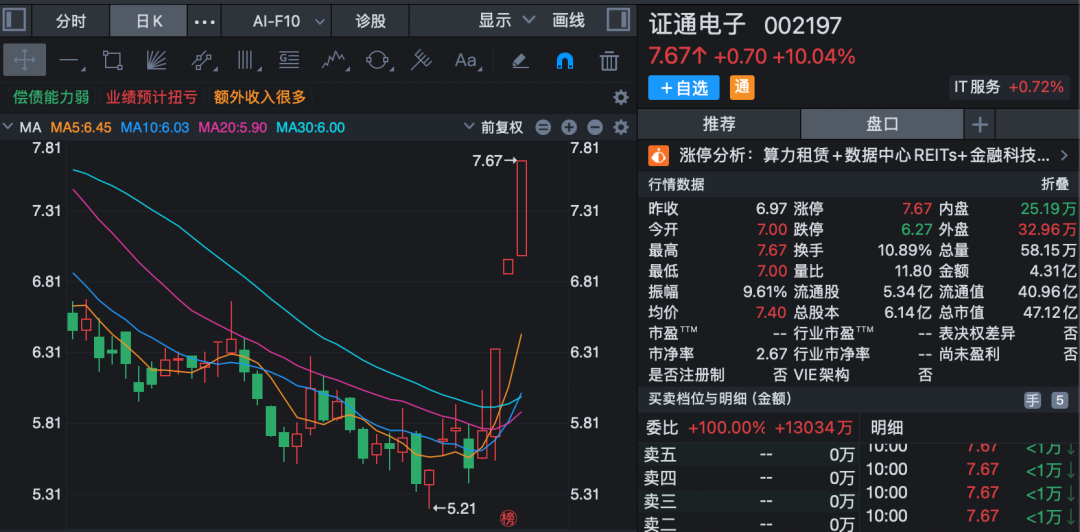Toggle the left sidebar panel icon
Viewport: 1080px width, 532px height.
click(14, 19)
